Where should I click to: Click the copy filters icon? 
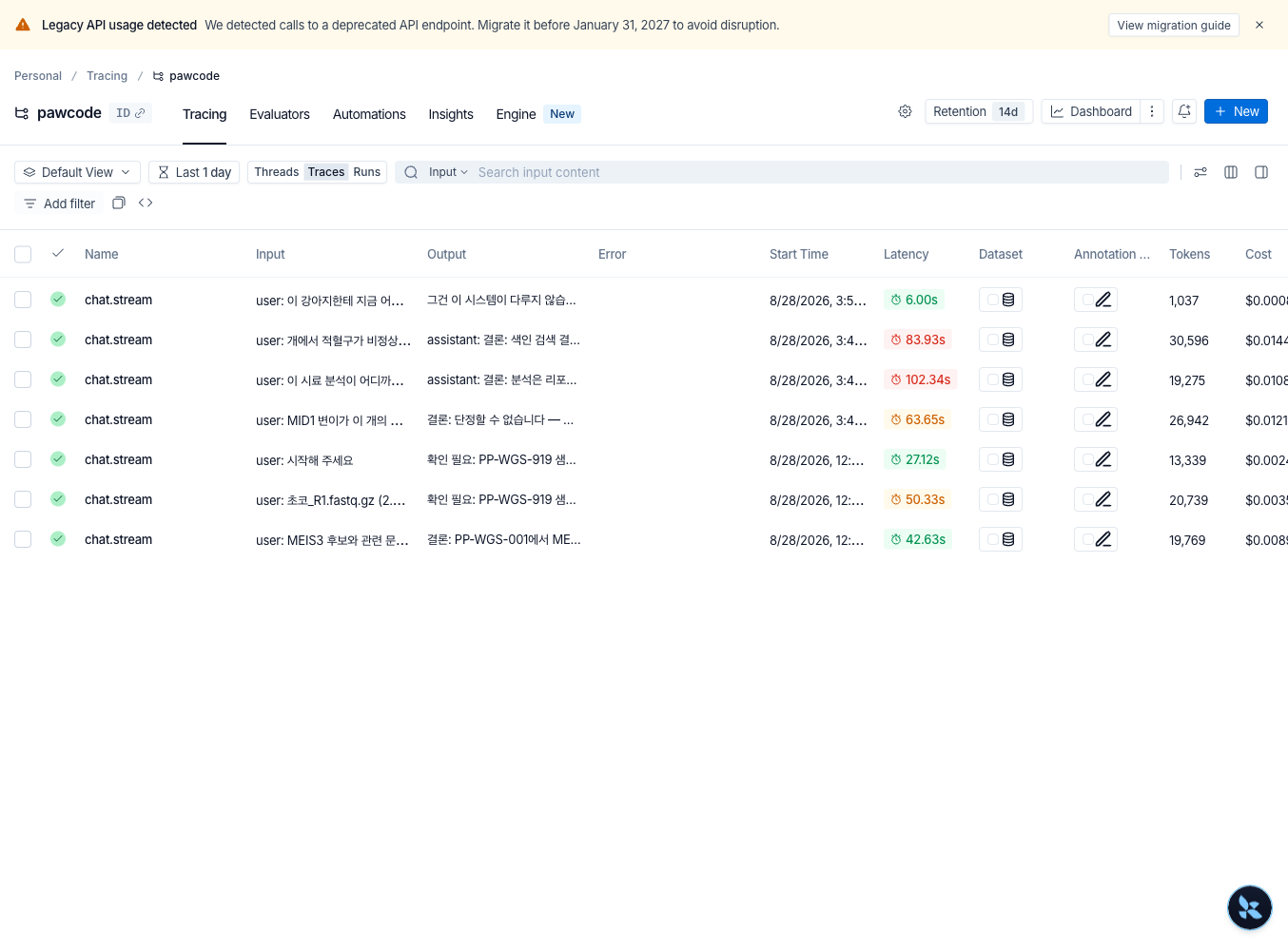click(x=119, y=203)
